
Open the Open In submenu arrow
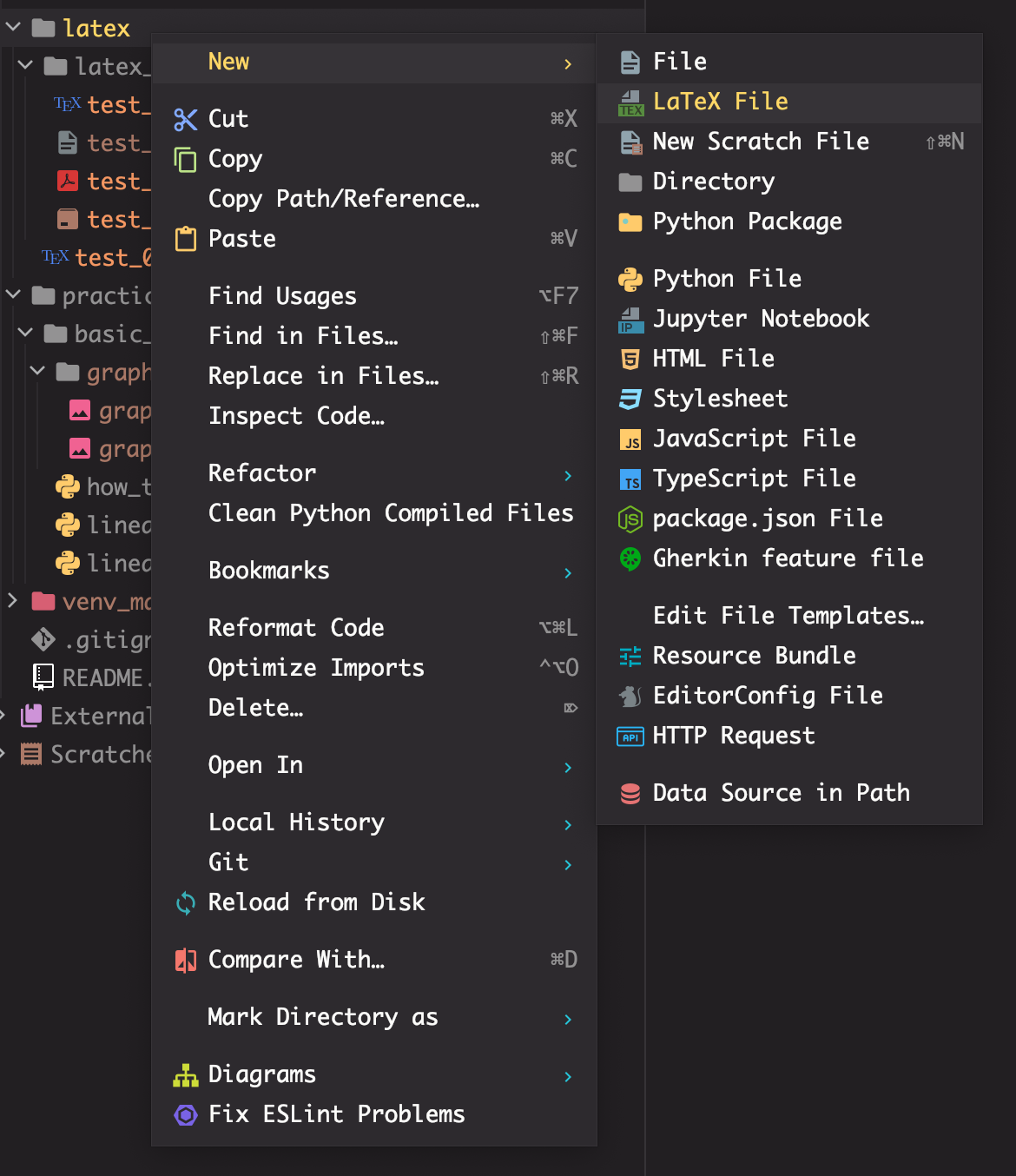568,767
